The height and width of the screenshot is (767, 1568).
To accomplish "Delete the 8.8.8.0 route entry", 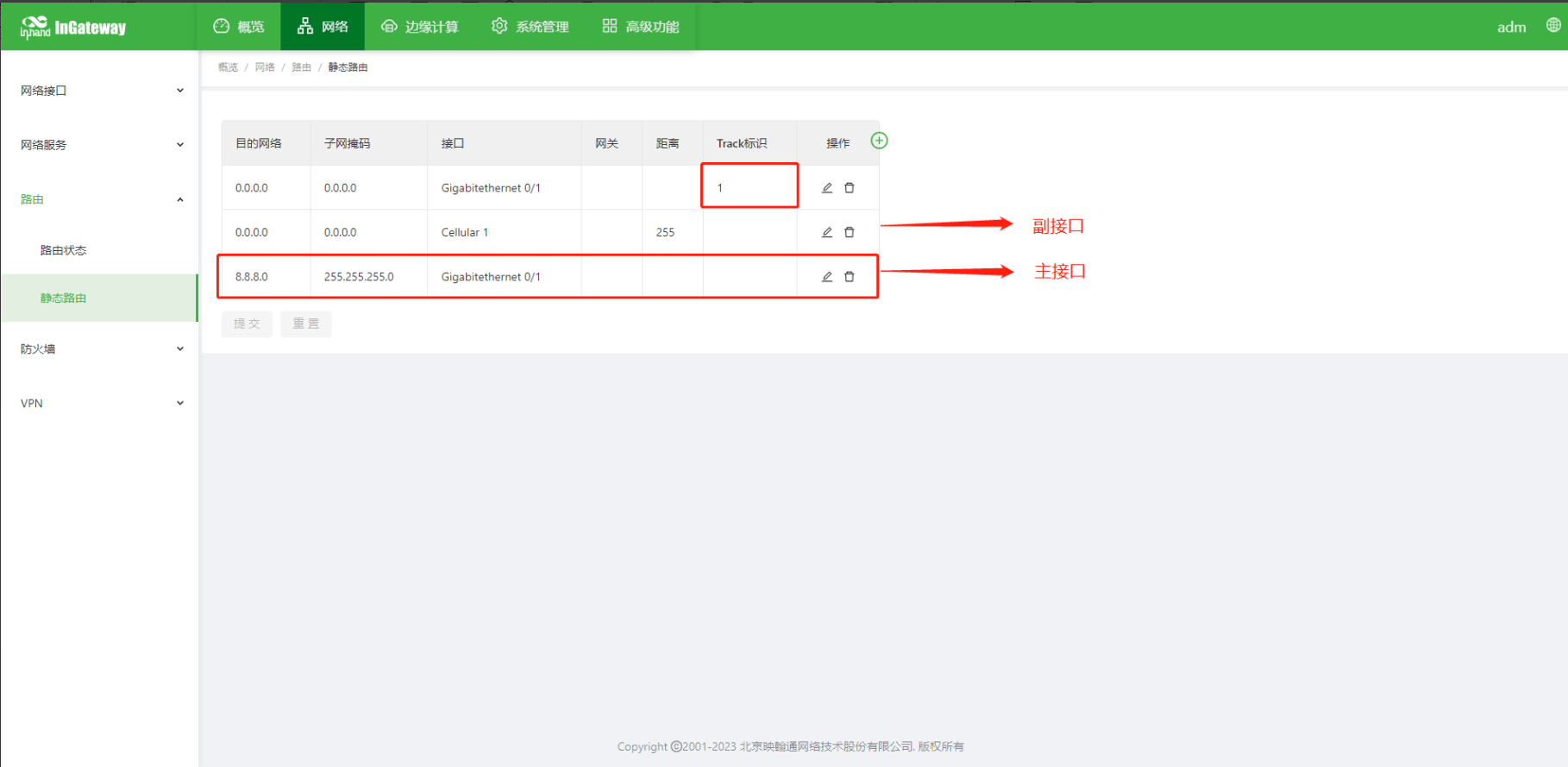I will click(x=850, y=277).
